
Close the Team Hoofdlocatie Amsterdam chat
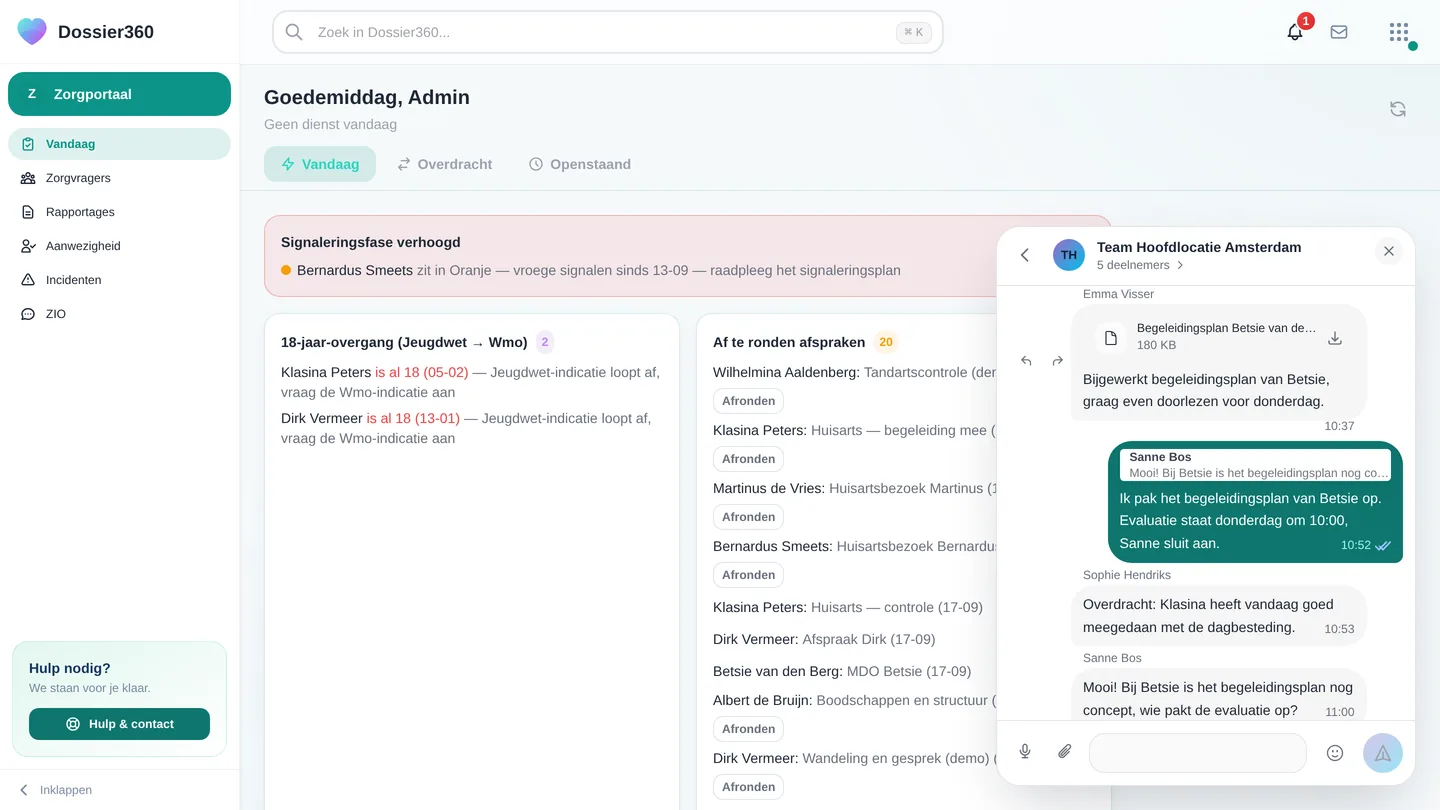1388,252
